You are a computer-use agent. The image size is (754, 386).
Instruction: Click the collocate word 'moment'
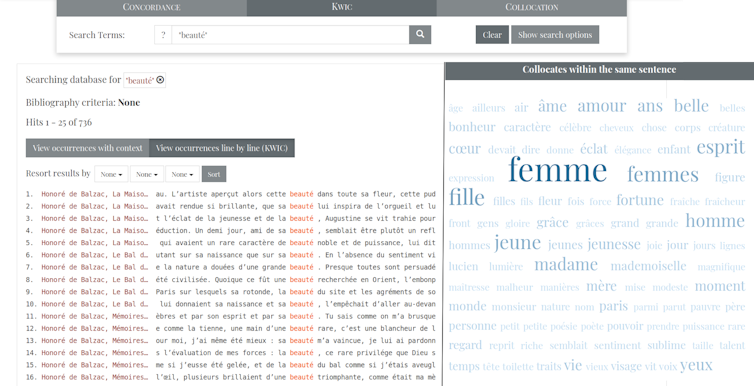point(720,286)
